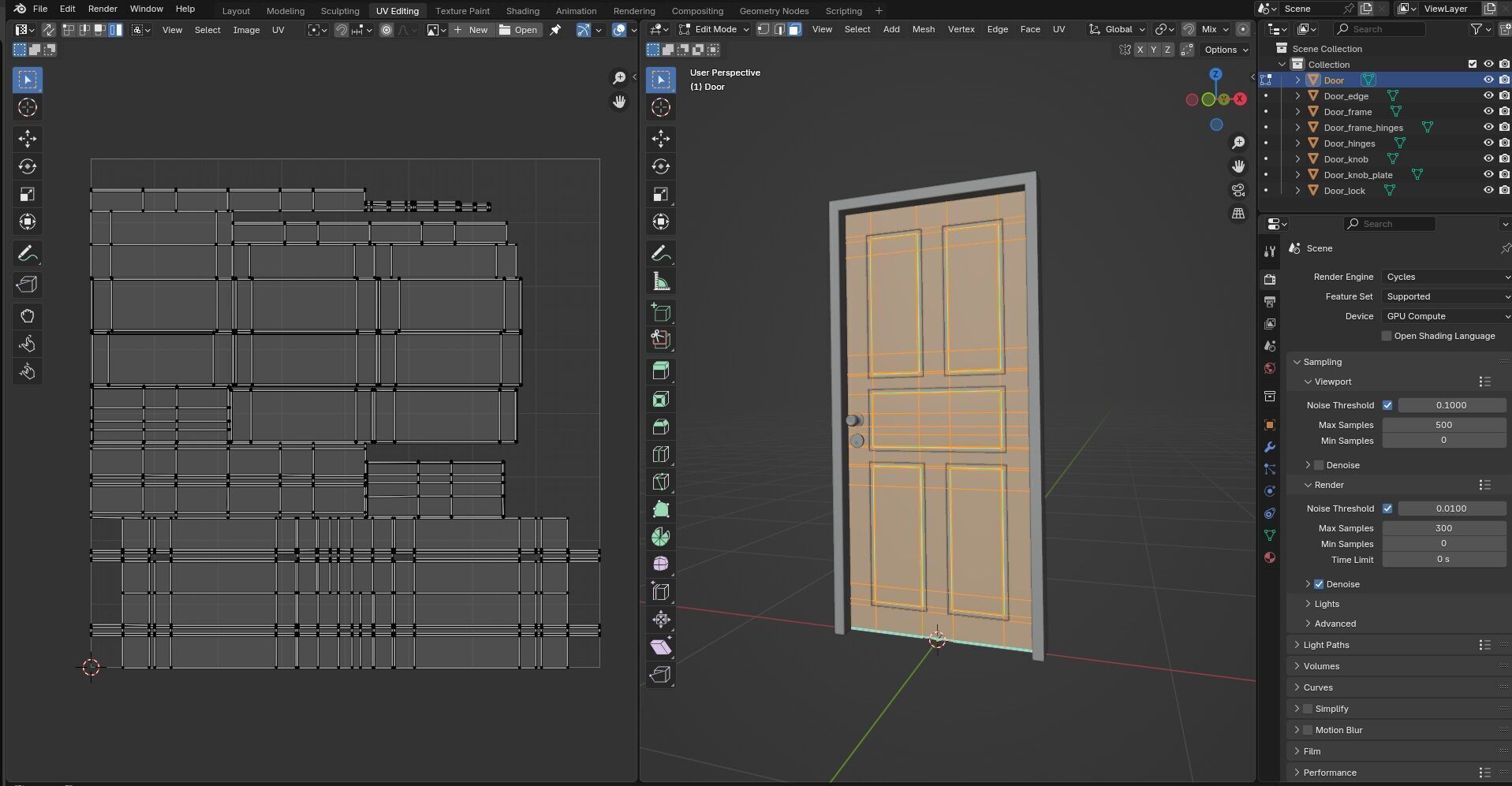Click the Options button in viewport
The height and width of the screenshot is (786, 1512).
(1226, 50)
